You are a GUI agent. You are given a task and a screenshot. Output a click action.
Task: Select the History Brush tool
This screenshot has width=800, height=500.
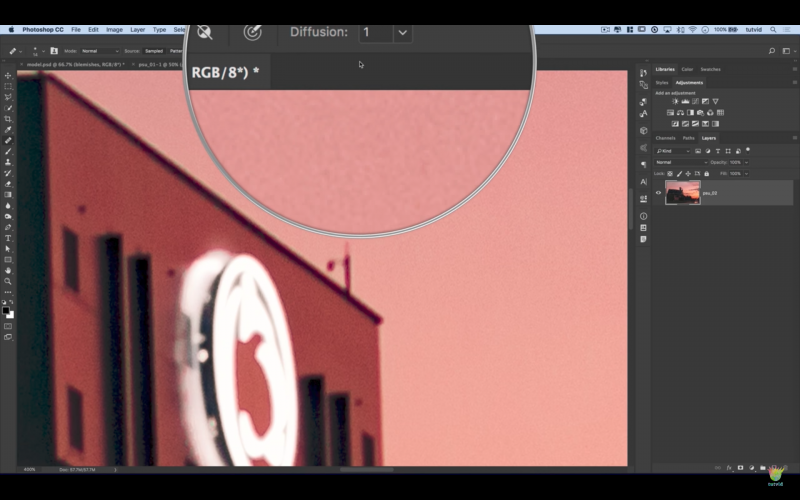coord(8,173)
